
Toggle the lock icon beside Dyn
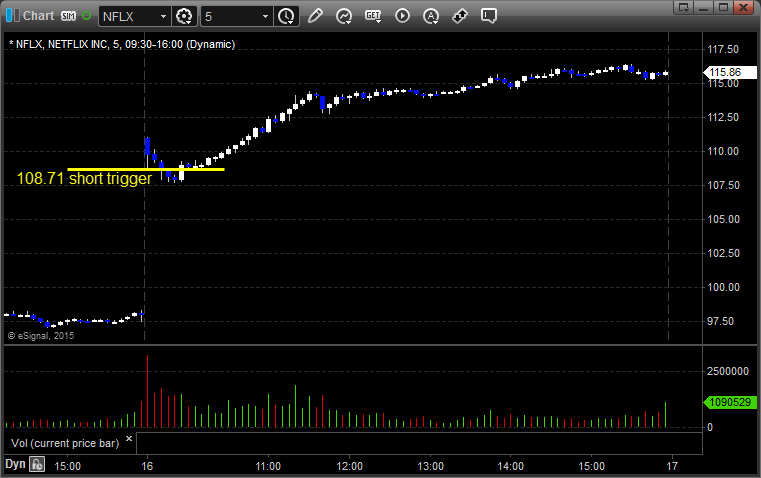point(37,464)
